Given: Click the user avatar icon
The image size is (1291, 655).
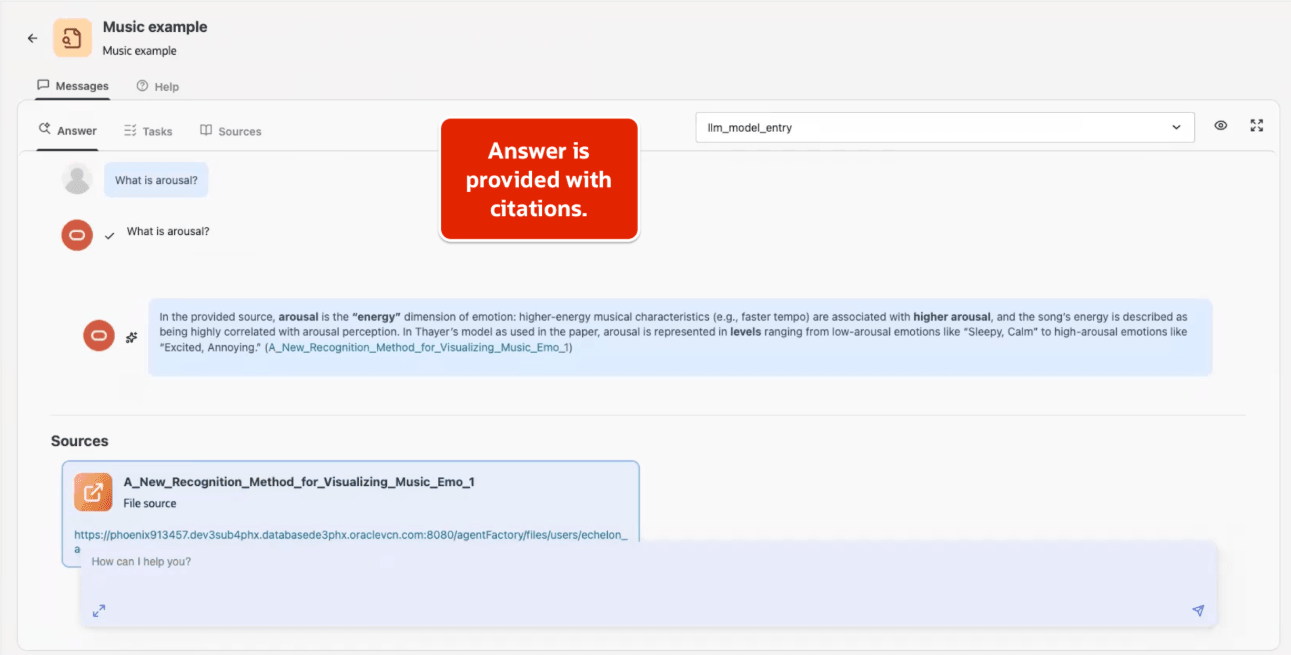Looking at the screenshot, I should point(77,179).
